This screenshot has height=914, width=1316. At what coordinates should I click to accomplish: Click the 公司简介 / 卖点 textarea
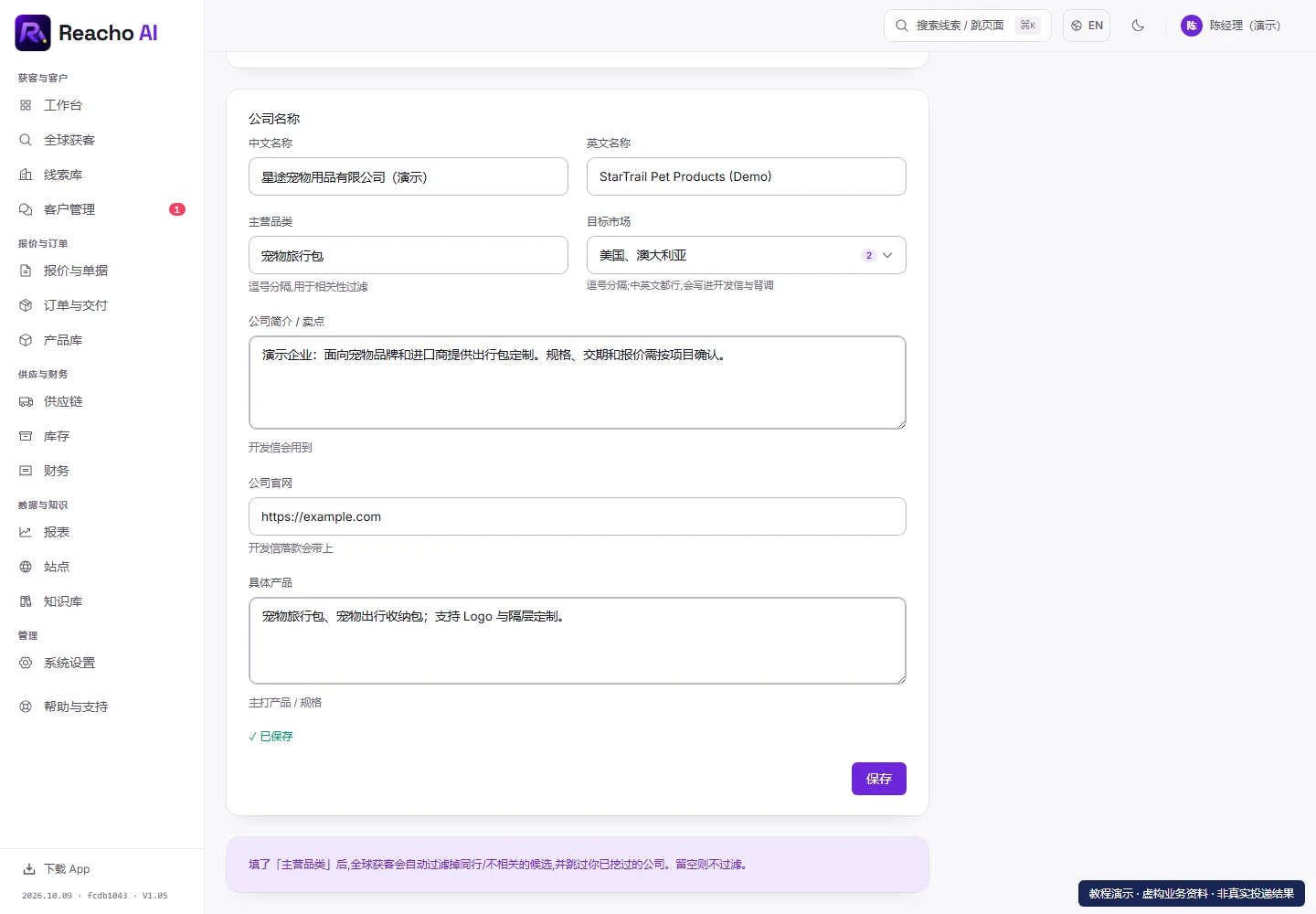578,382
